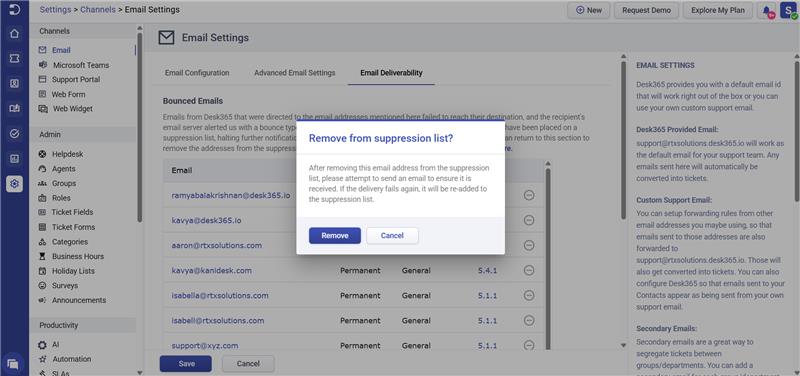Click email kavya@kanidesk.com
The image size is (800, 376).
point(212,270)
